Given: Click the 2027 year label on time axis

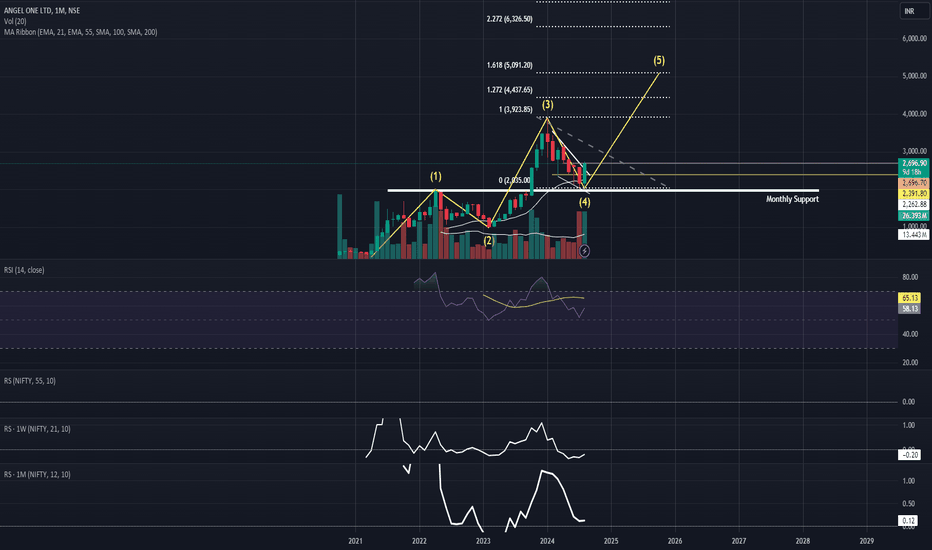Looking at the screenshot, I should pos(739,541).
